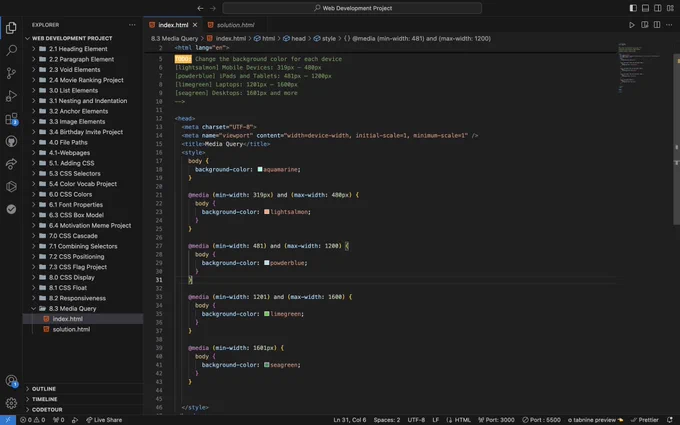Click the Run play button in editor toolbar

(x=631, y=25)
